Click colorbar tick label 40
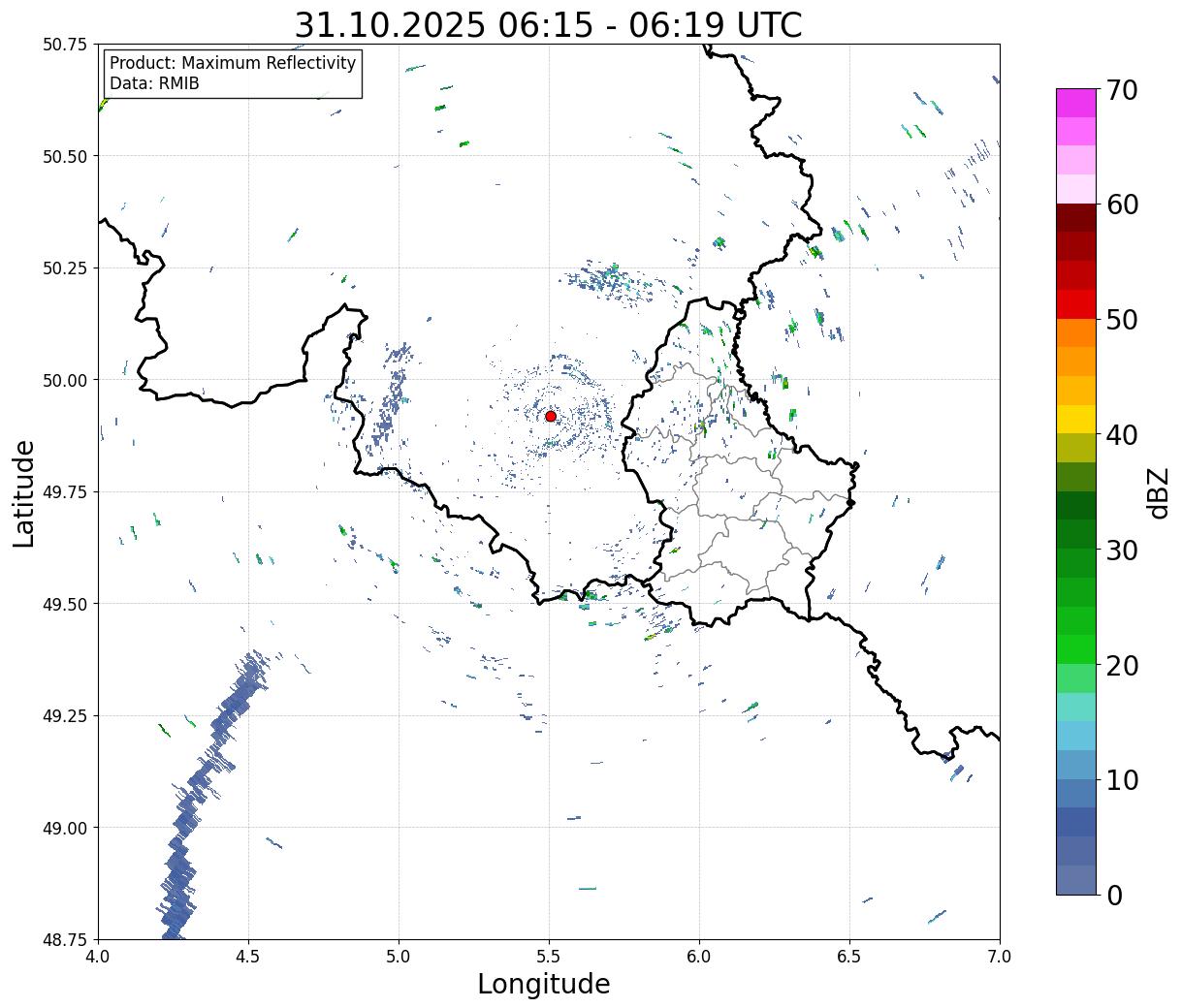 1121,435
